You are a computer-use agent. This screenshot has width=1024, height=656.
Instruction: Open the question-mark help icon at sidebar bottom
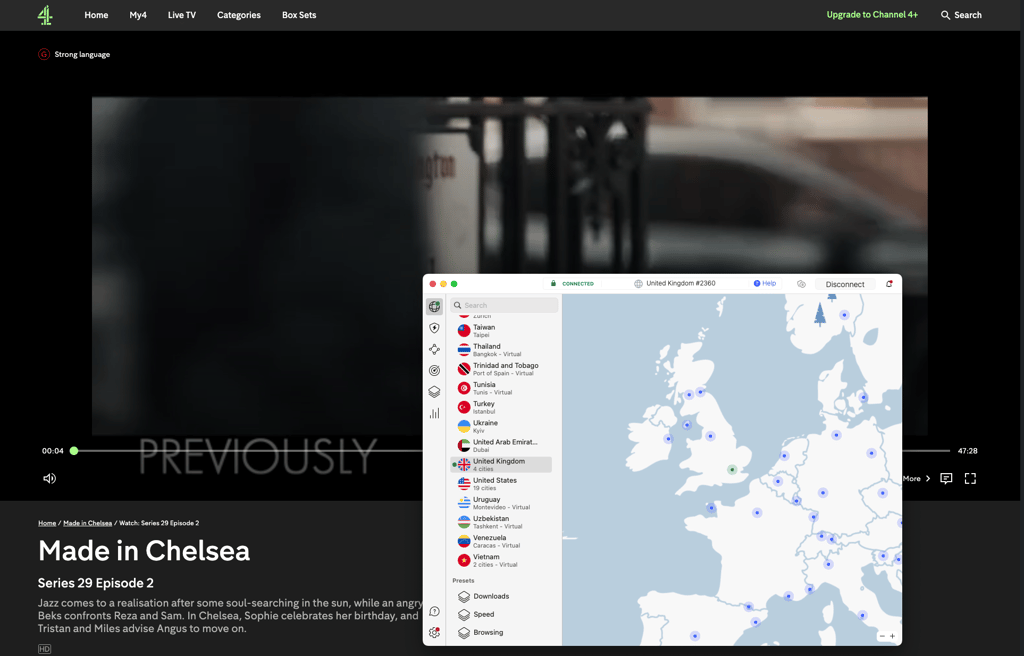[434, 612]
